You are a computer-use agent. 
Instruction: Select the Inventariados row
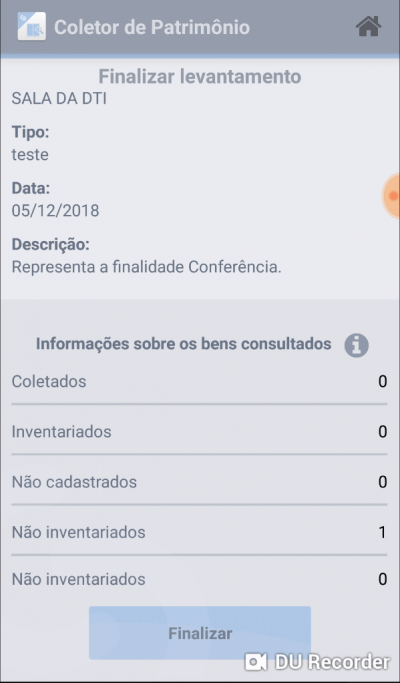[x=199, y=432]
